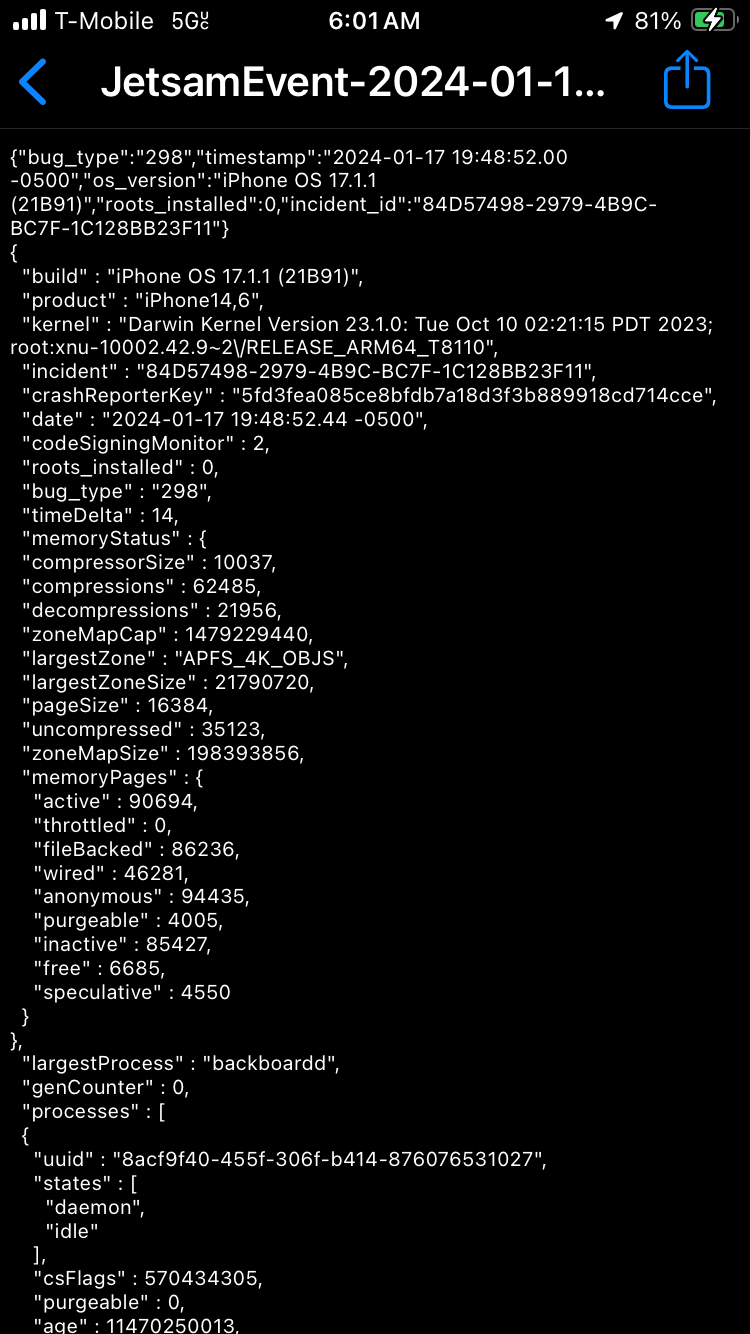Tap the cellular signal bars indicator
The image size is (750, 1334).
coord(27,20)
